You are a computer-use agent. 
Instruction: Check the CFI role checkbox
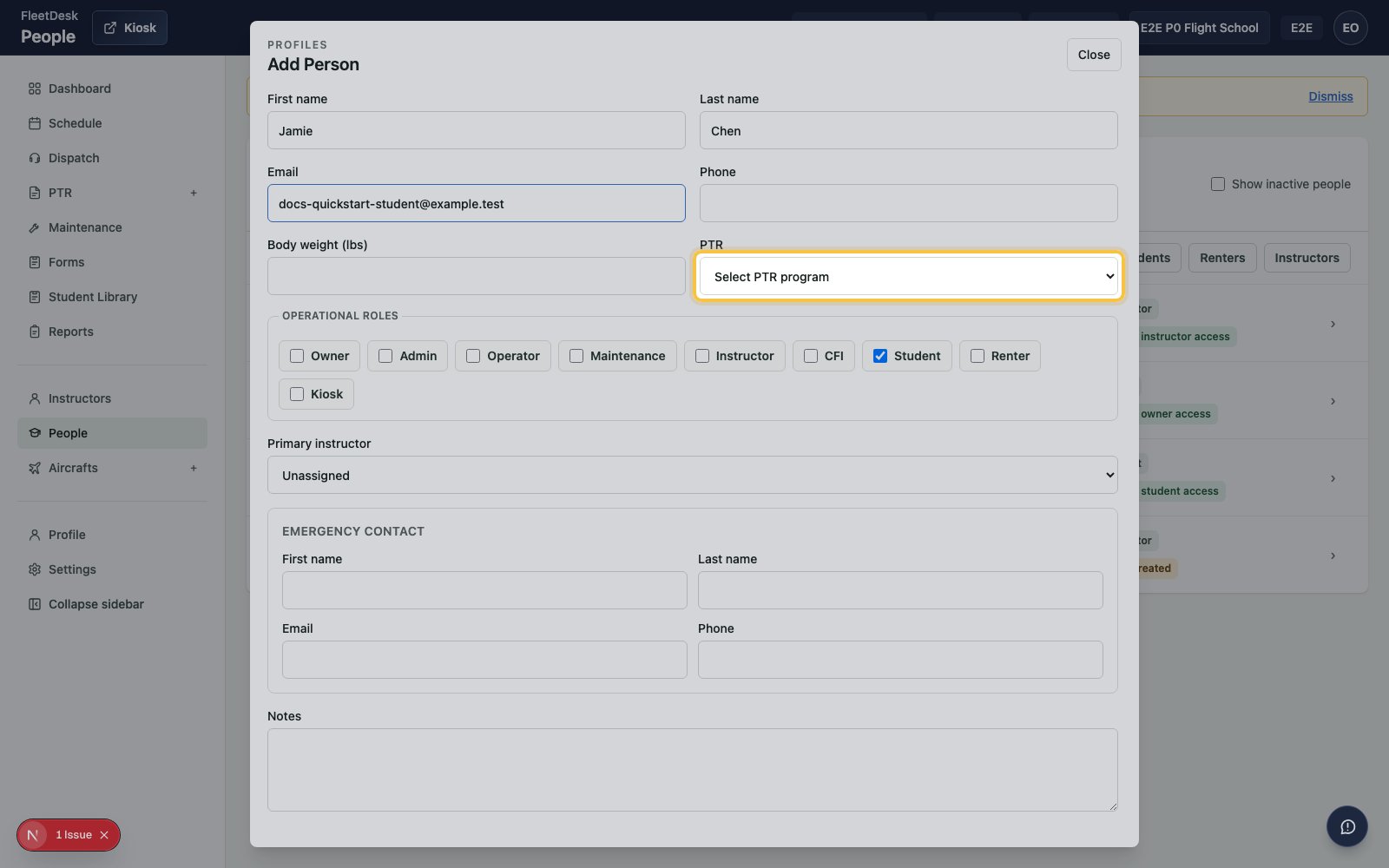811,356
